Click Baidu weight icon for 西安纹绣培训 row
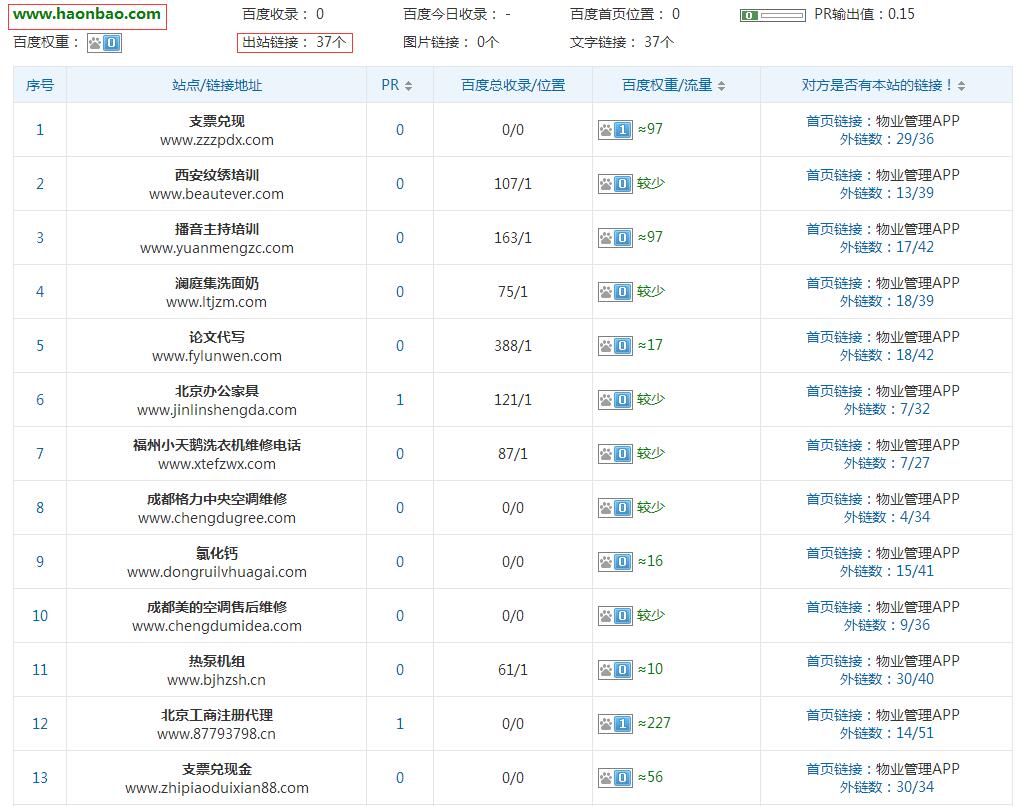Viewport: 1020px width, 806px height. click(x=615, y=184)
